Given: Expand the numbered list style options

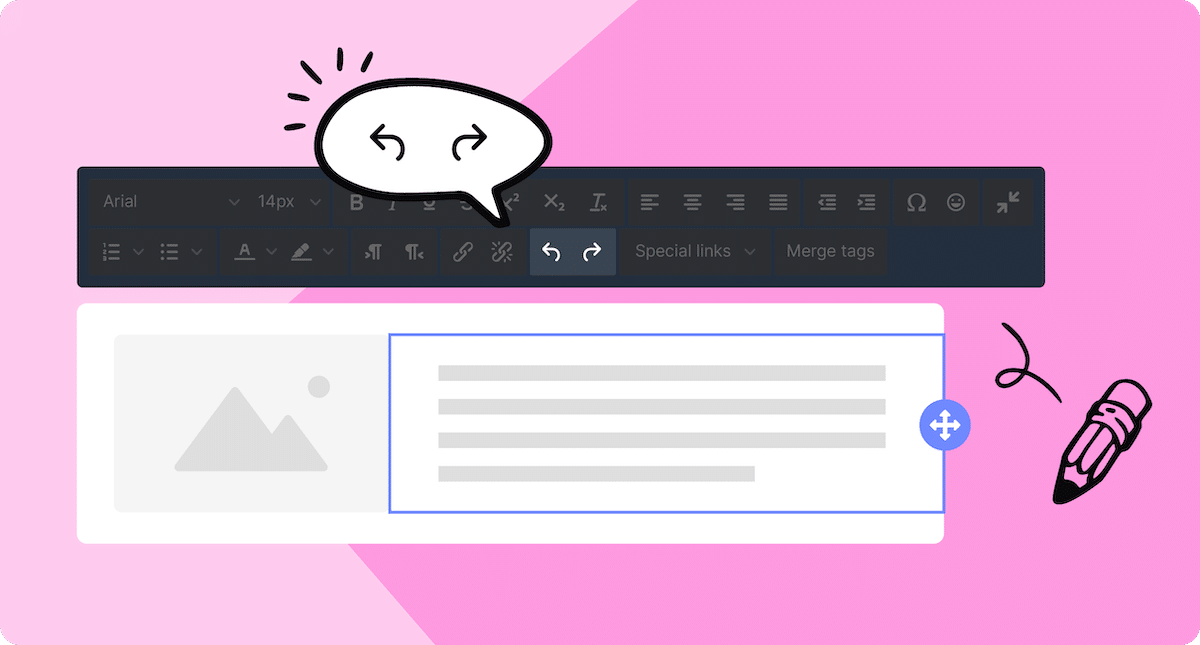Looking at the screenshot, I should (x=138, y=252).
